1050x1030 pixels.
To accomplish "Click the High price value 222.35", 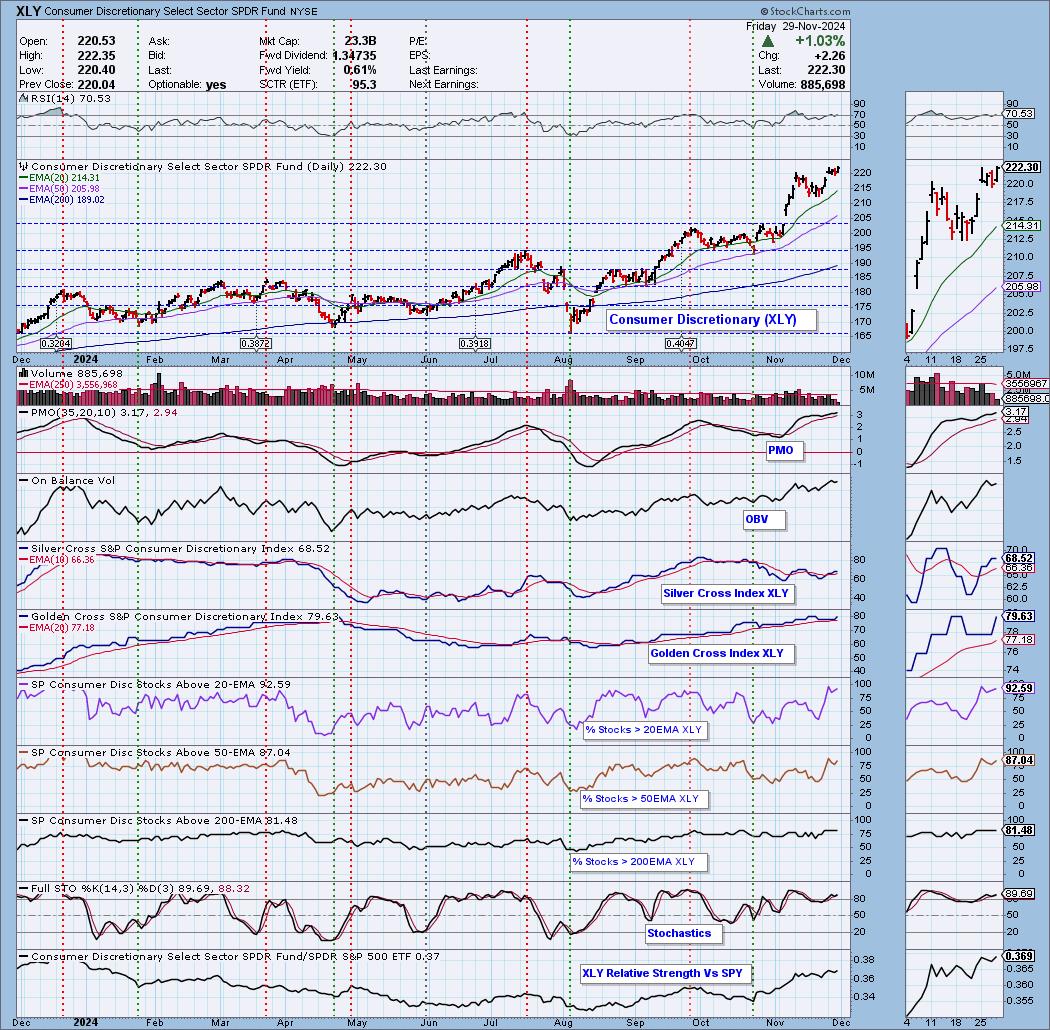I will 96,56.
